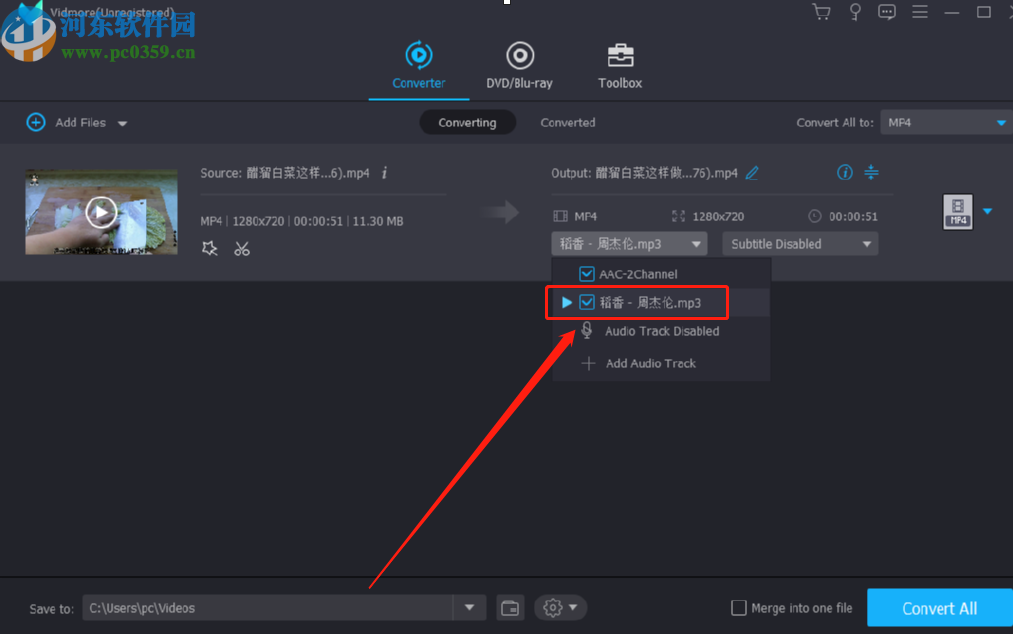The height and width of the screenshot is (634, 1013).
Task: Play the video thumbnail preview
Action: pyautogui.click(x=101, y=211)
